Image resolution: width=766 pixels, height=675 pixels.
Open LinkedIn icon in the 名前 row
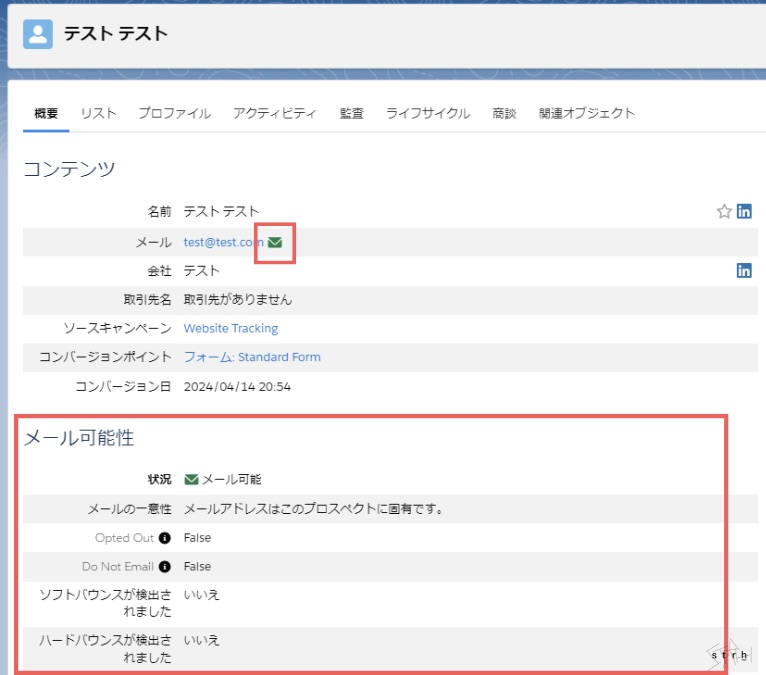click(x=744, y=212)
